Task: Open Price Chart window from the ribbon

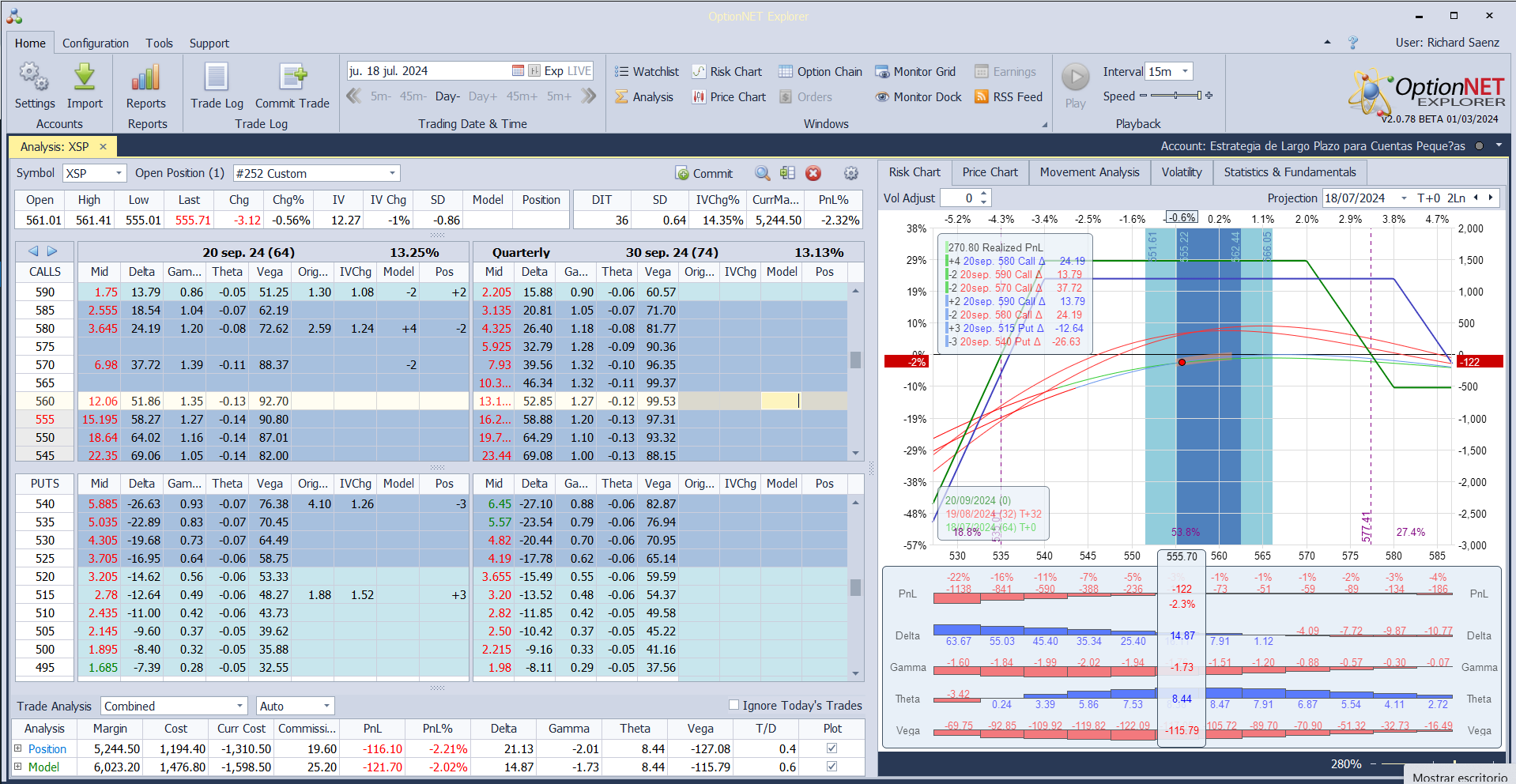Action: click(729, 96)
